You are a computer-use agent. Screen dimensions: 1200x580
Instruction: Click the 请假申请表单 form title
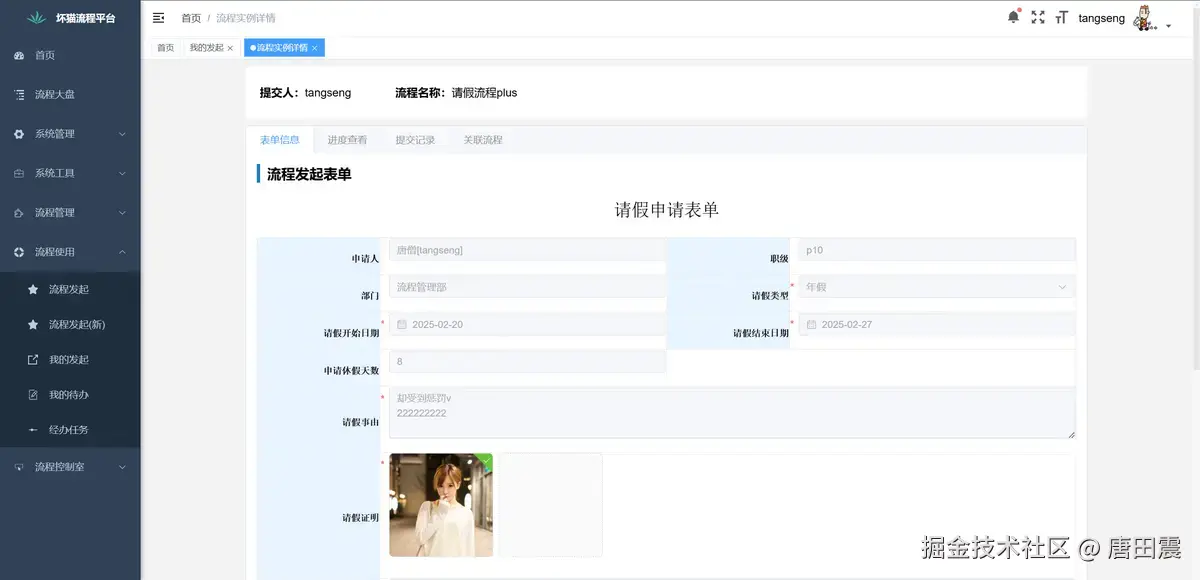pos(666,210)
